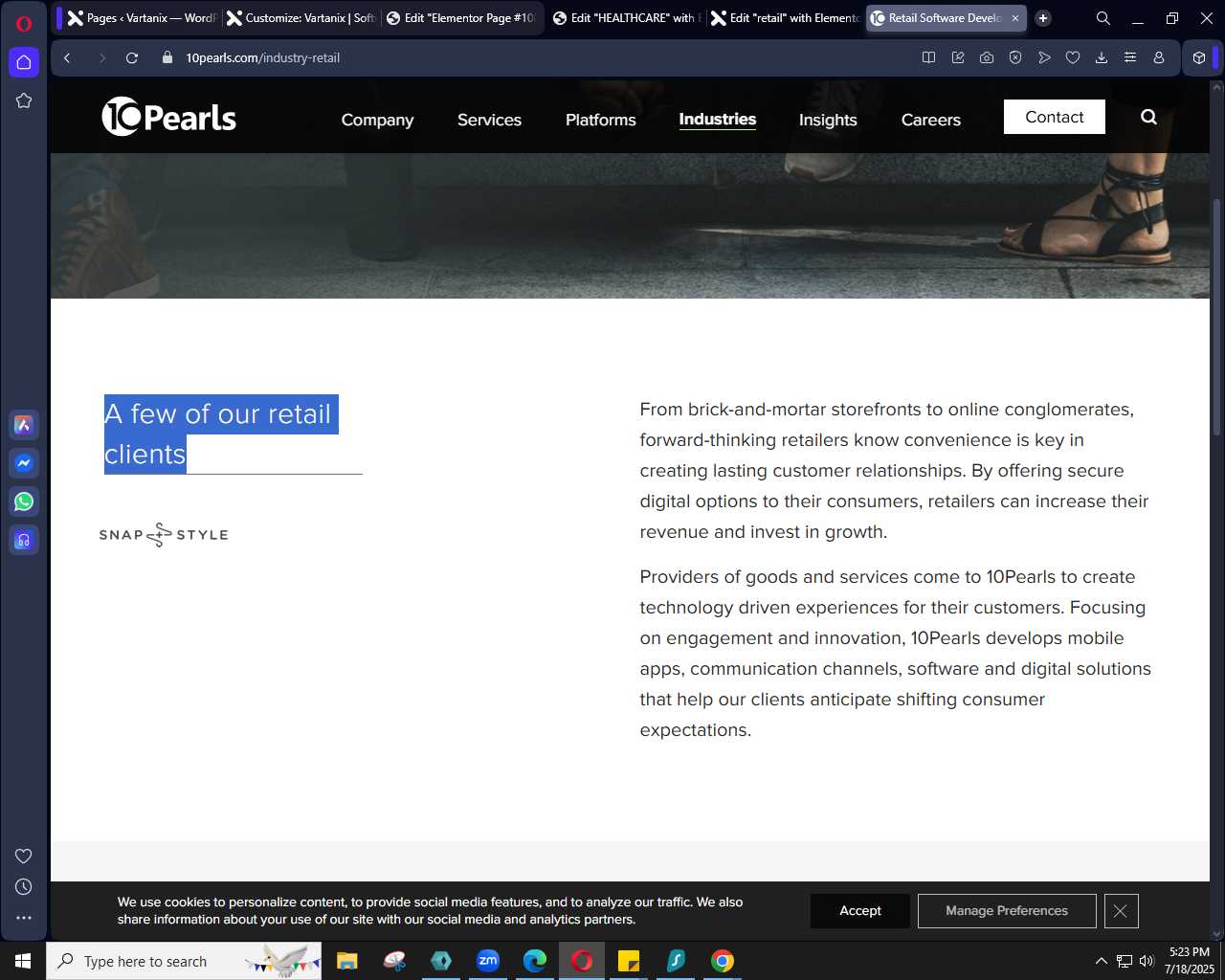Click the Snap+Style client logo
Viewport: 1225px width, 980px height.
click(164, 535)
